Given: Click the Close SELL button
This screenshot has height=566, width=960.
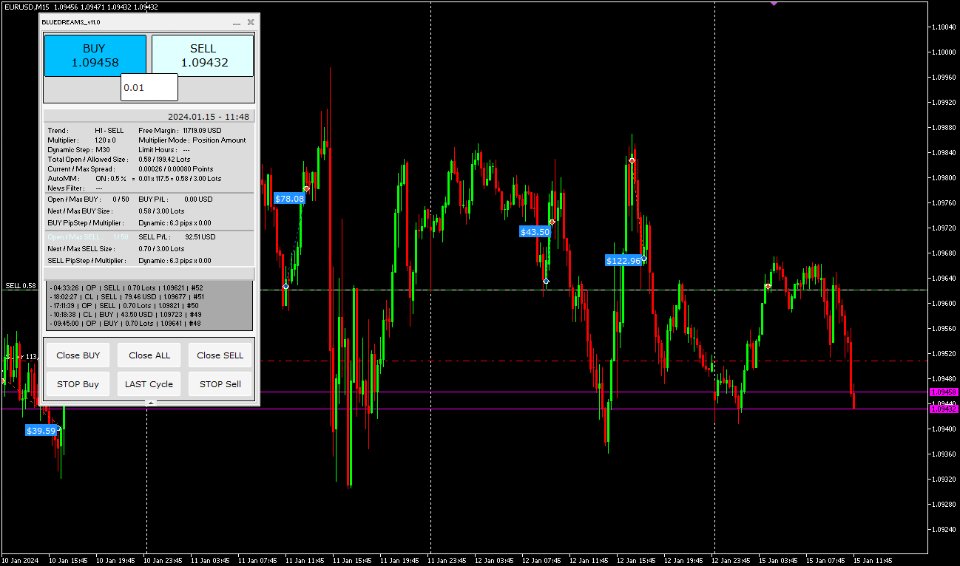Looking at the screenshot, I should coord(220,355).
